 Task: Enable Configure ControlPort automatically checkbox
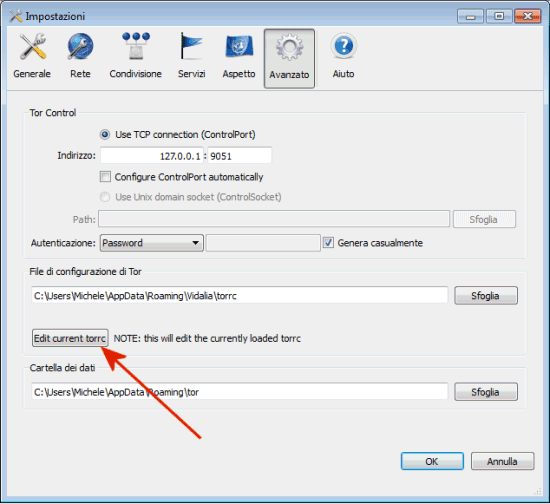click(x=105, y=176)
